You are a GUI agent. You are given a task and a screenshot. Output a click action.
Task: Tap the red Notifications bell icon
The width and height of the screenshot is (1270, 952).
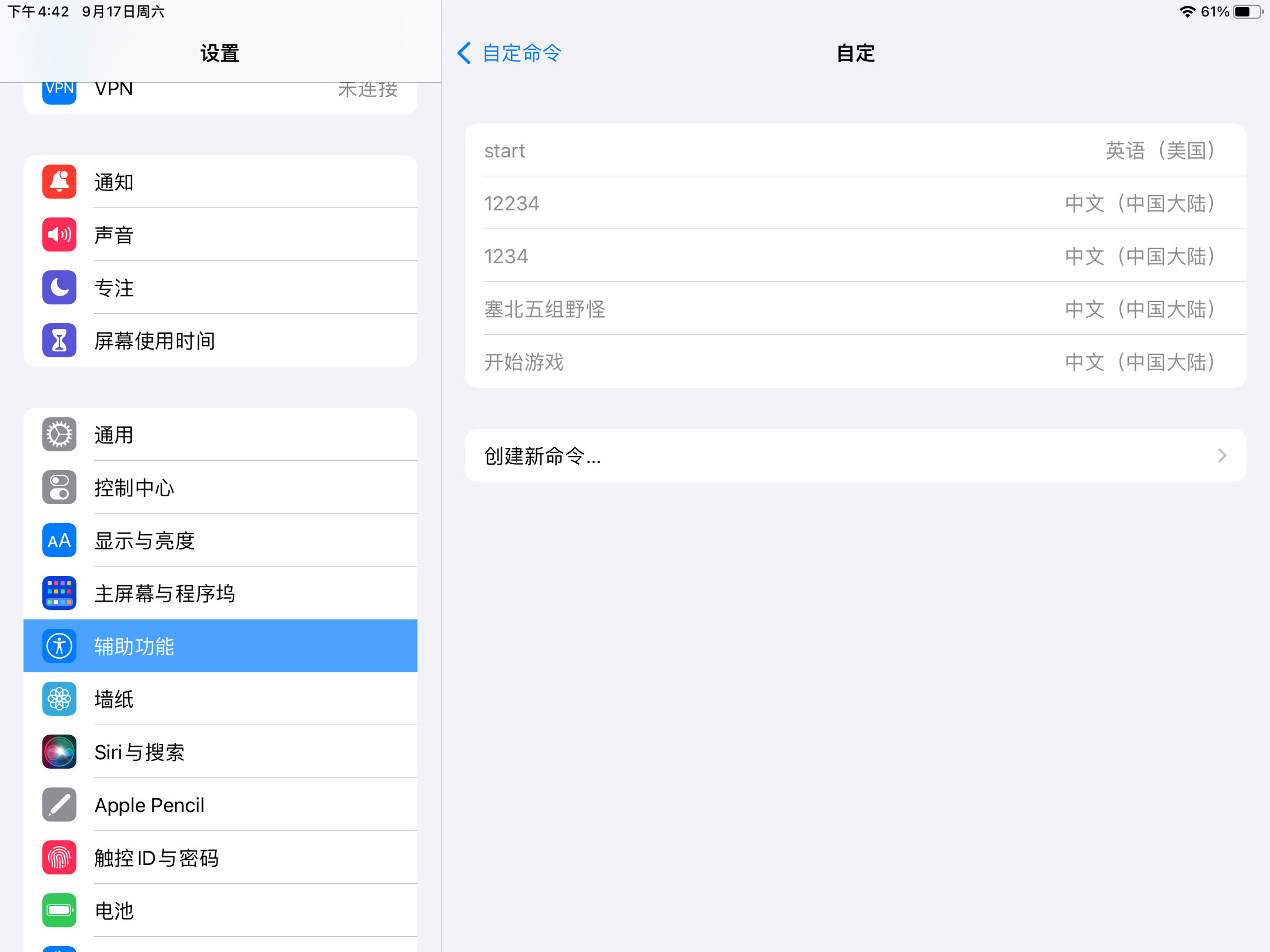pos(59,182)
